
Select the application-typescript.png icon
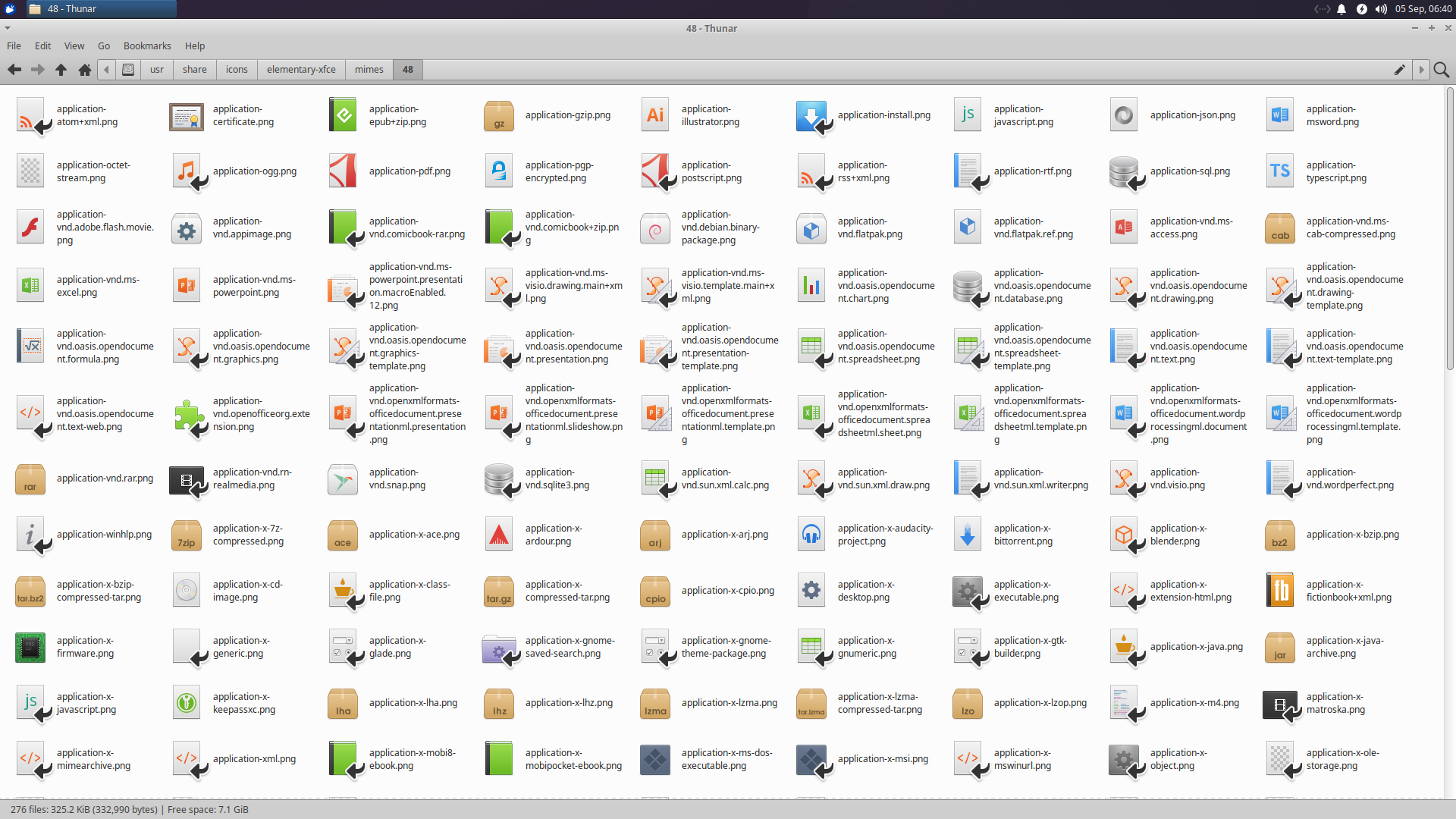point(1280,171)
